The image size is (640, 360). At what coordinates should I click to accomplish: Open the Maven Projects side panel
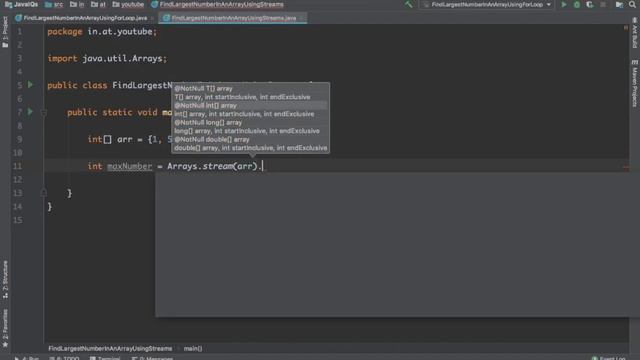pos(635,84)
